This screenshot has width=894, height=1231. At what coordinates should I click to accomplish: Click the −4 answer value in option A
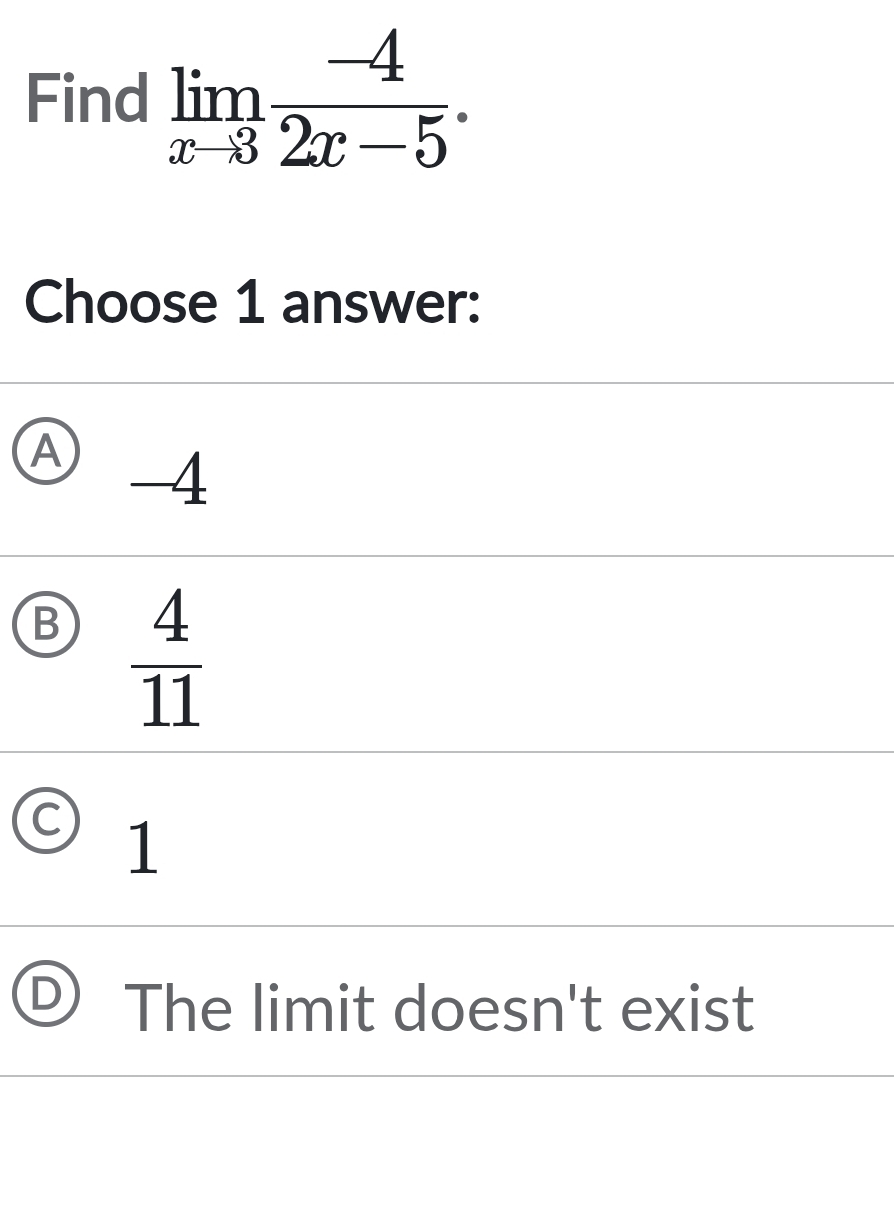169,481
